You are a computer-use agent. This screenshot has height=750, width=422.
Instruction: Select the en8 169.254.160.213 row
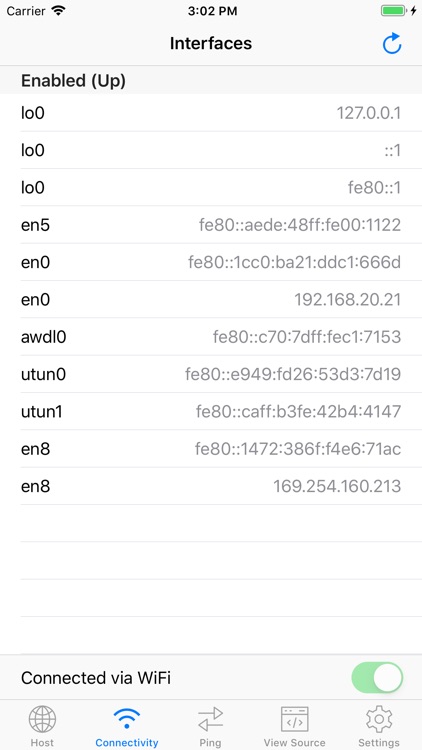coord(211,486)
